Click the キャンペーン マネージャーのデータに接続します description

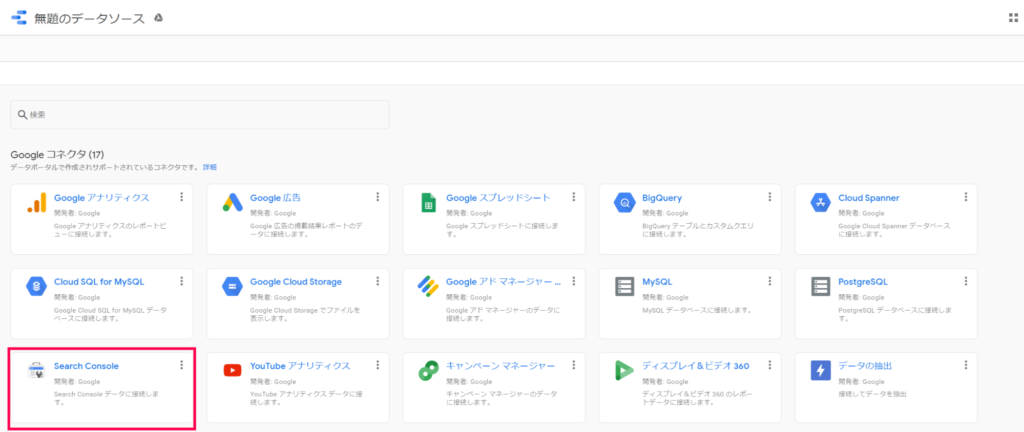pyautogui.click(x=500, y=398)
